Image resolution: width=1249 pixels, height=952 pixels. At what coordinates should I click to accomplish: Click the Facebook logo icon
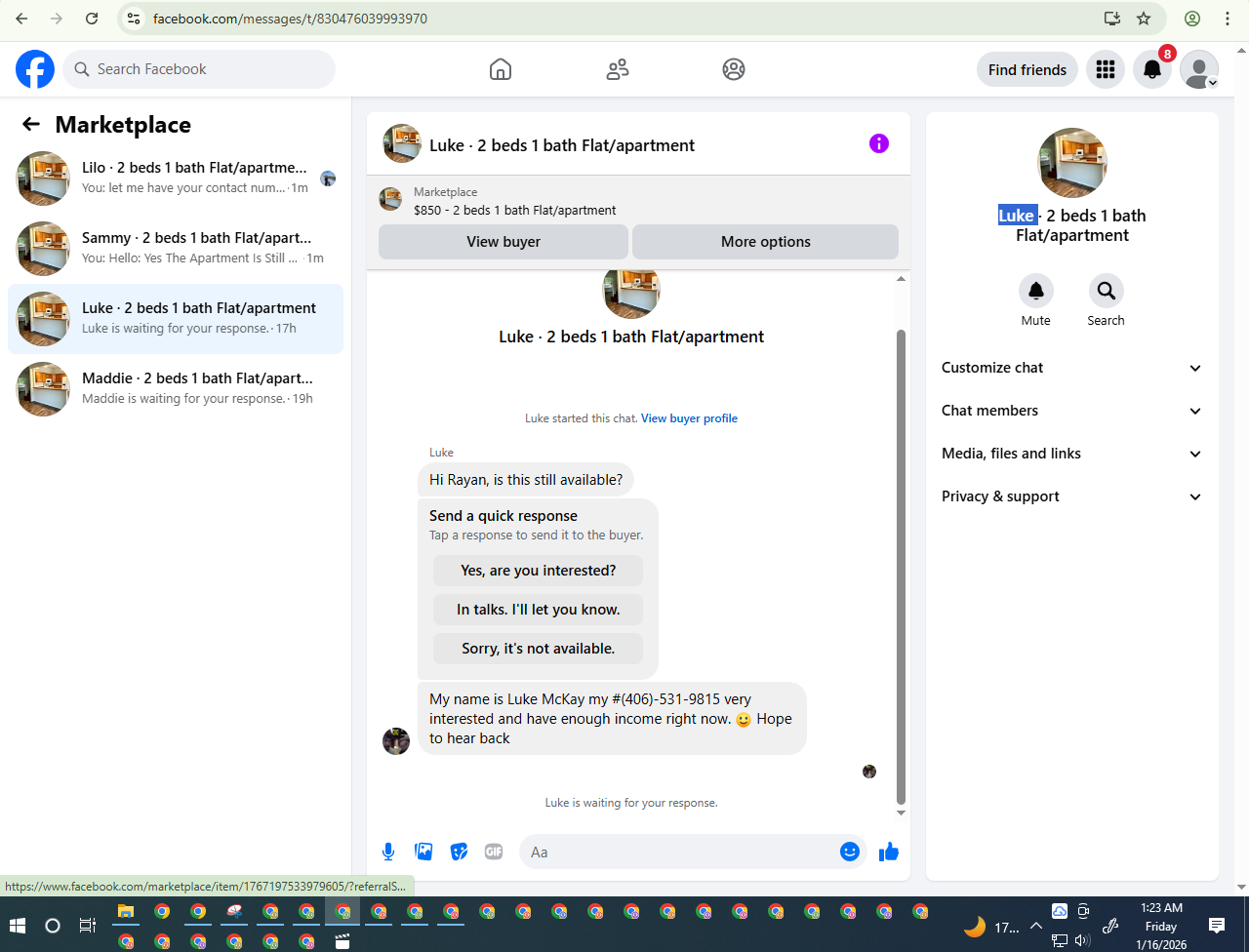pos(35,69)
